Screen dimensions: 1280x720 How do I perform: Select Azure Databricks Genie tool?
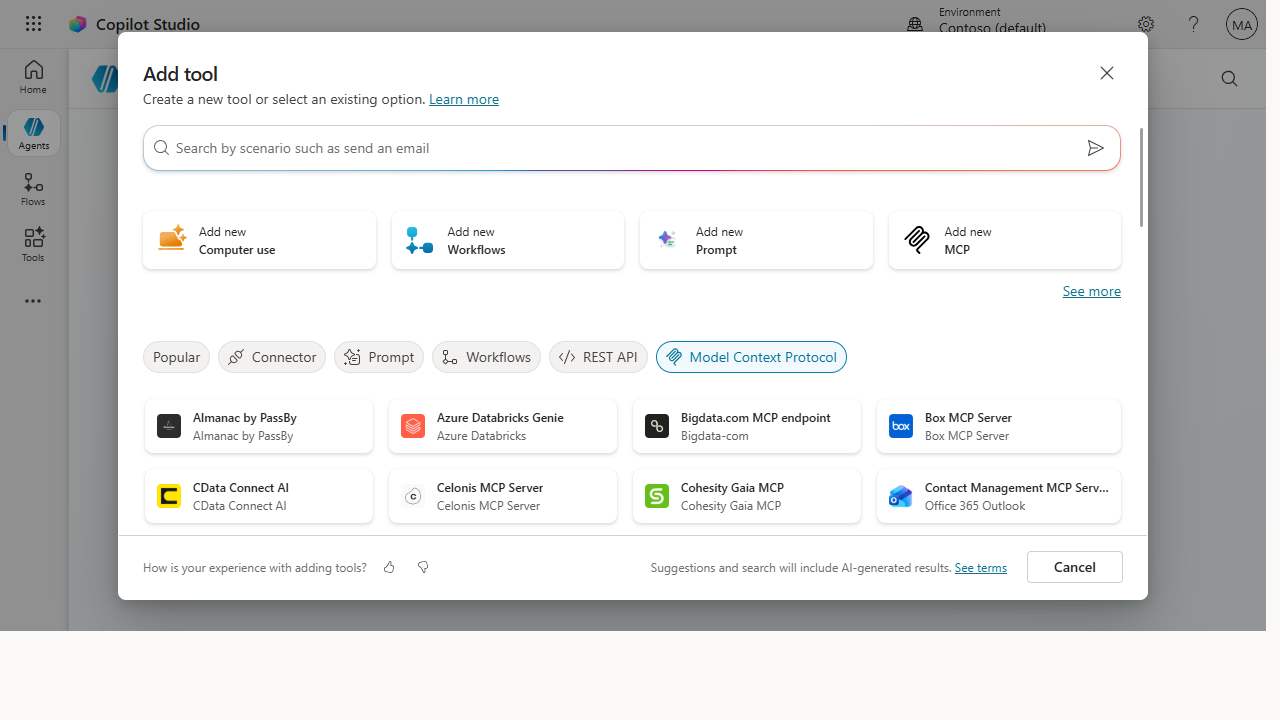[503, 426]
